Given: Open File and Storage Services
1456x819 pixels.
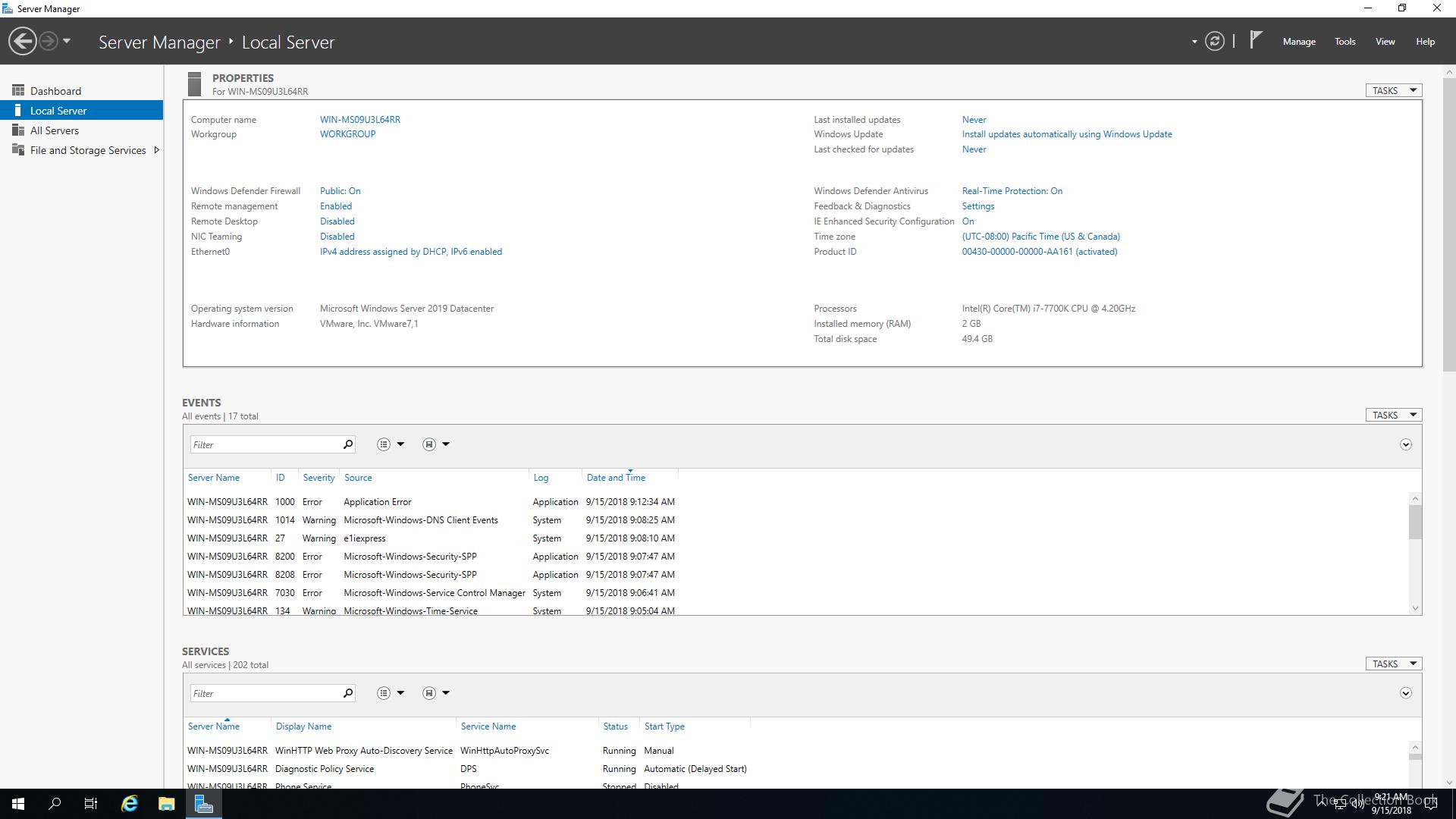Looking at the screenshot, I should pos(88,150).
